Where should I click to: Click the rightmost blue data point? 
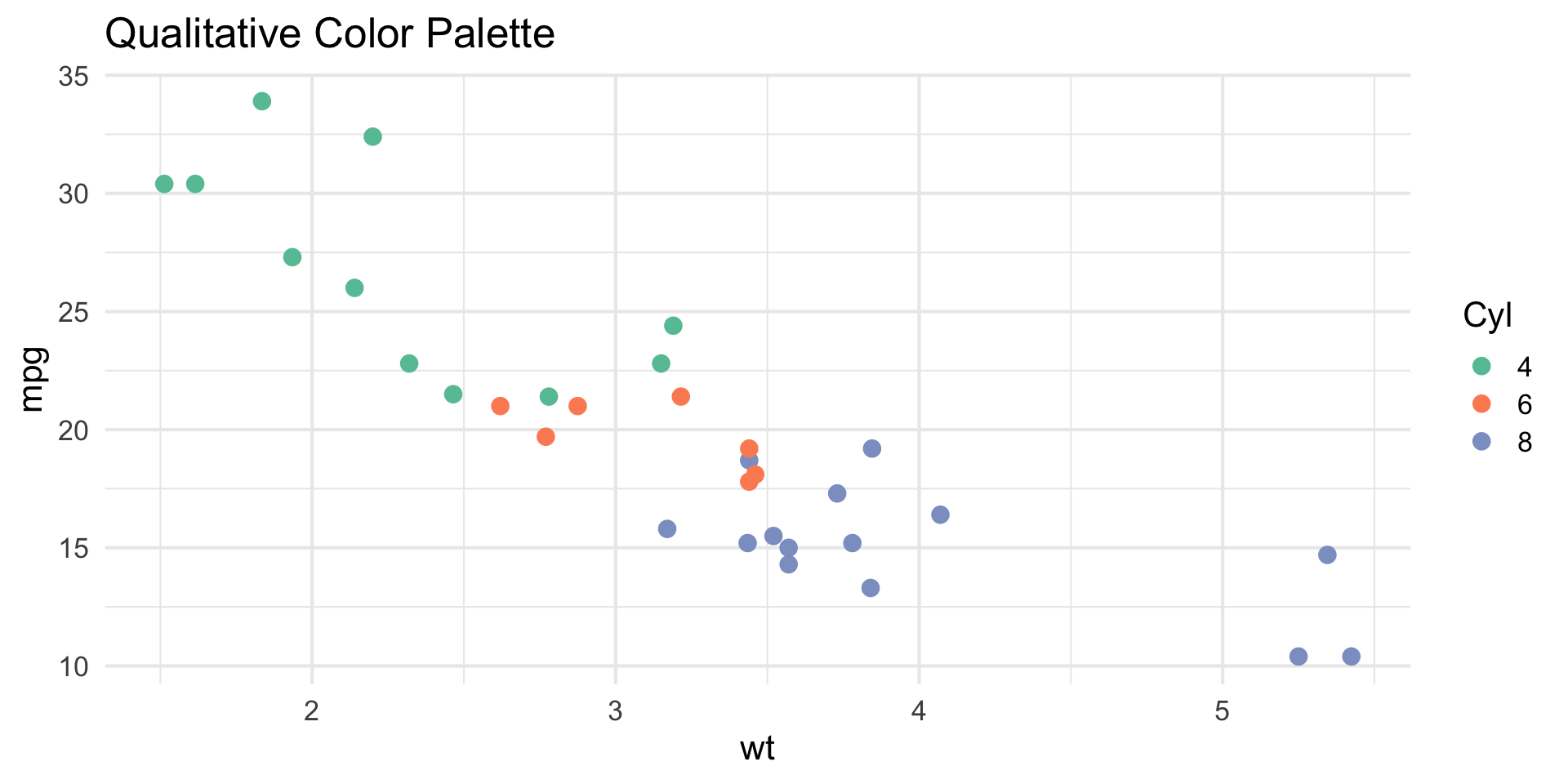click(x=1351, y=657)
